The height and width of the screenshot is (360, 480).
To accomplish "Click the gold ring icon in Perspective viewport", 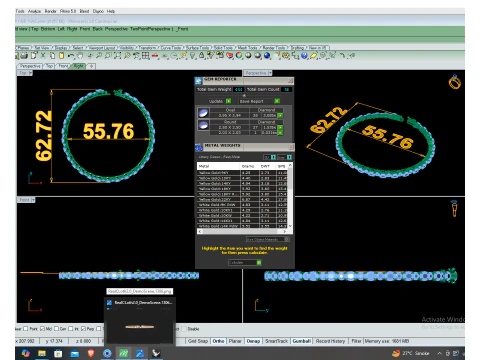I will click(455, 82).
